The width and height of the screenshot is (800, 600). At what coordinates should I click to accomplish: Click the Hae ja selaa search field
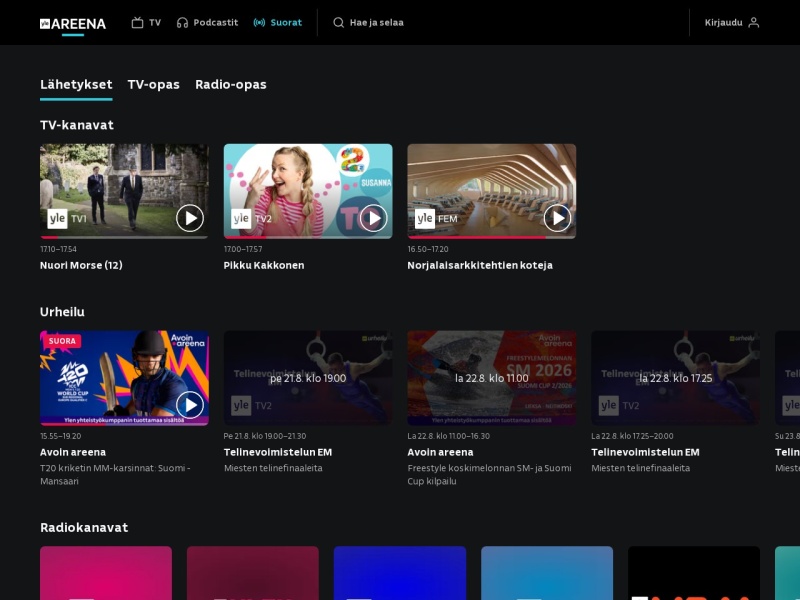tap(368, 22)
